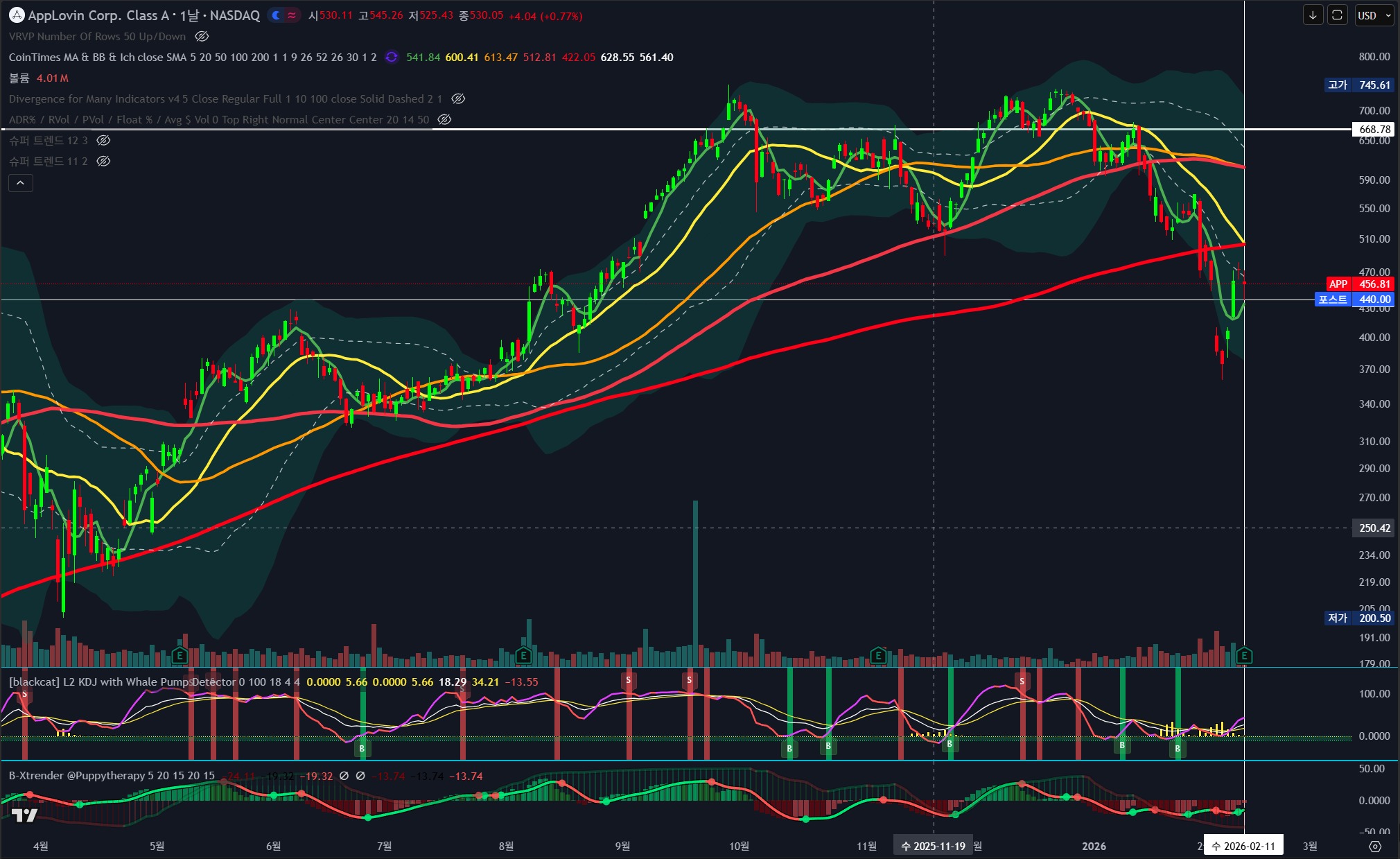The width and height of the screenshot is (1400, 859).
Task: Open the USD currency dropdown
Action: pyautogui.click(x=1374, y=15)
